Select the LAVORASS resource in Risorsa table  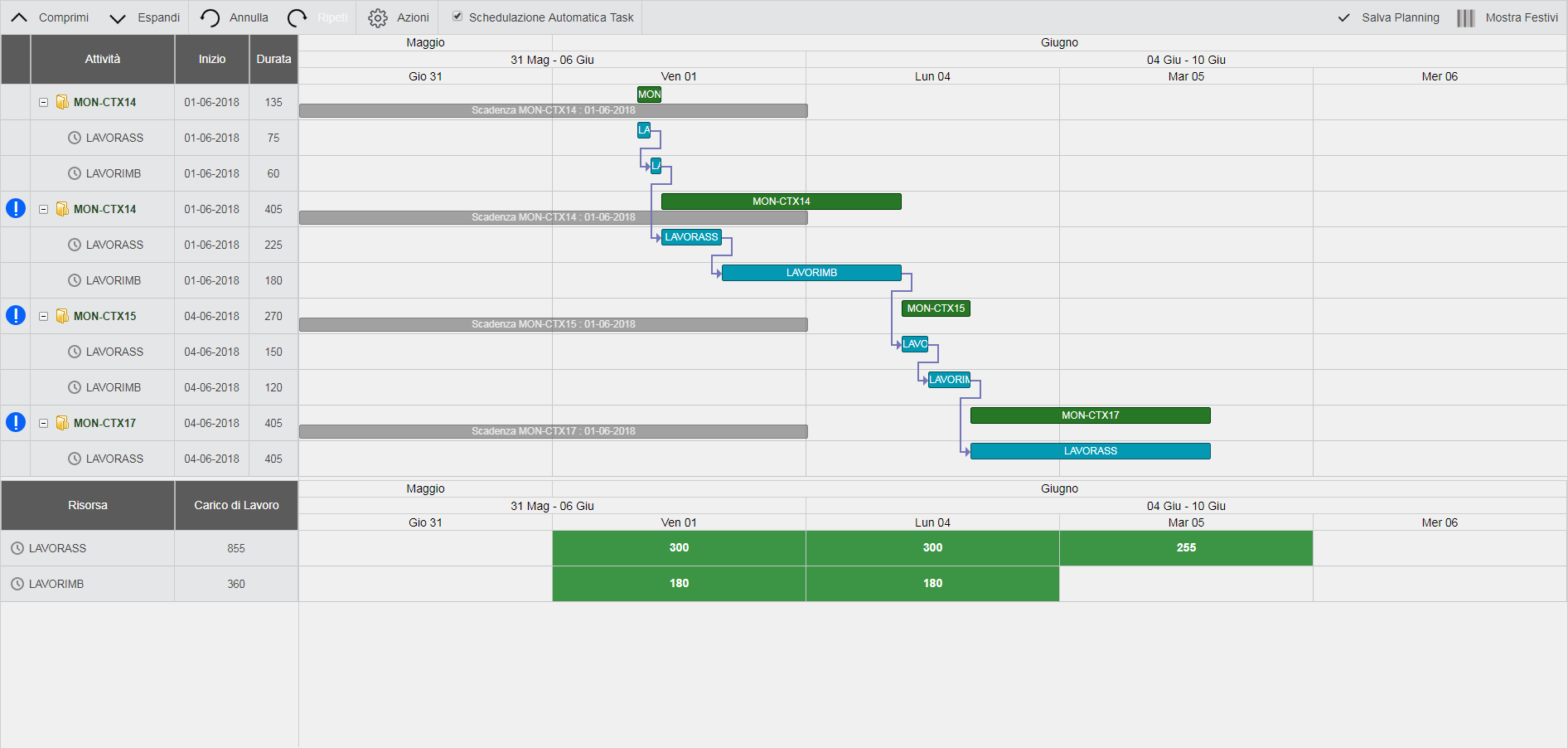click(57, 548)
